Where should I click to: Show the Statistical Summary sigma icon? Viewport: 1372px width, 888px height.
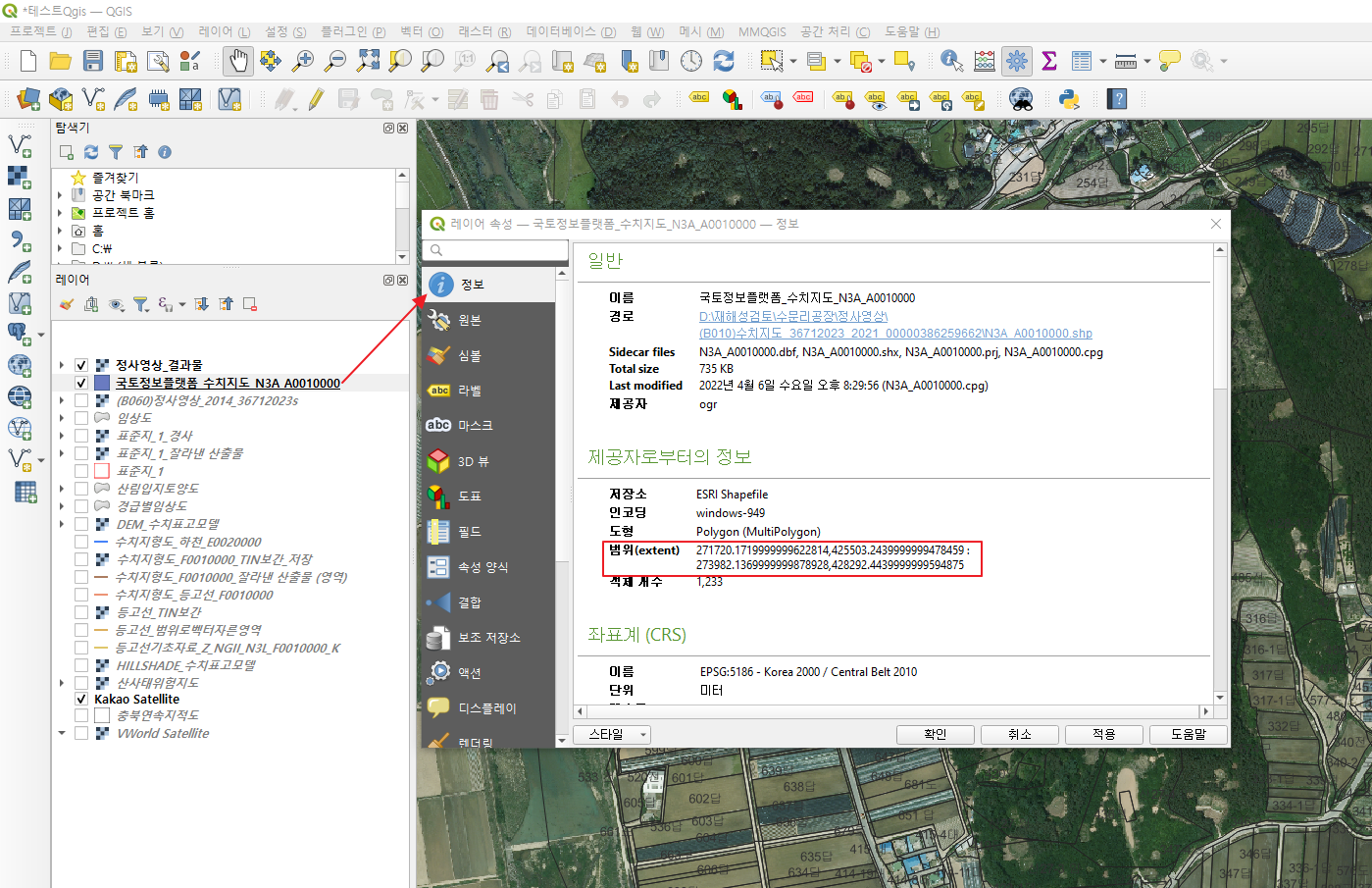pos(1049,61)
